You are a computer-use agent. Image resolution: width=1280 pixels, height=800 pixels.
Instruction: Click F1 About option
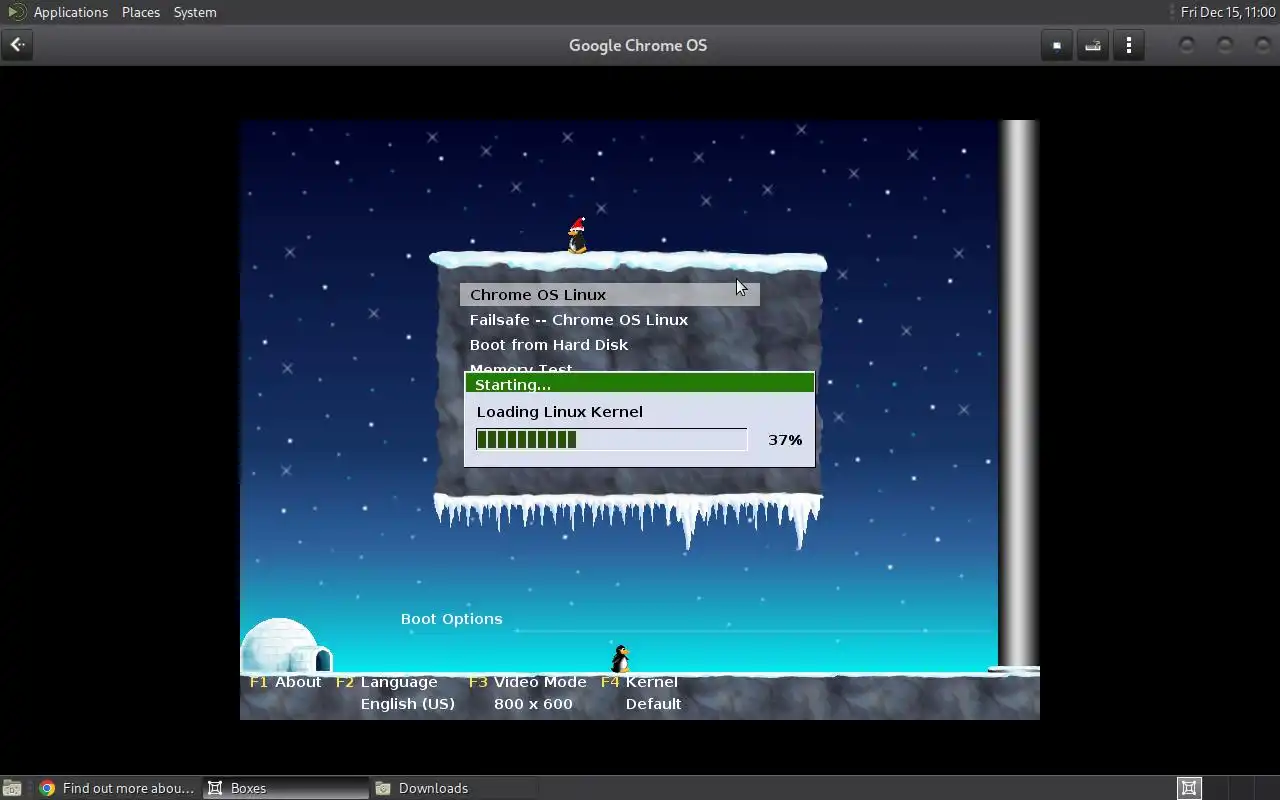286,682
